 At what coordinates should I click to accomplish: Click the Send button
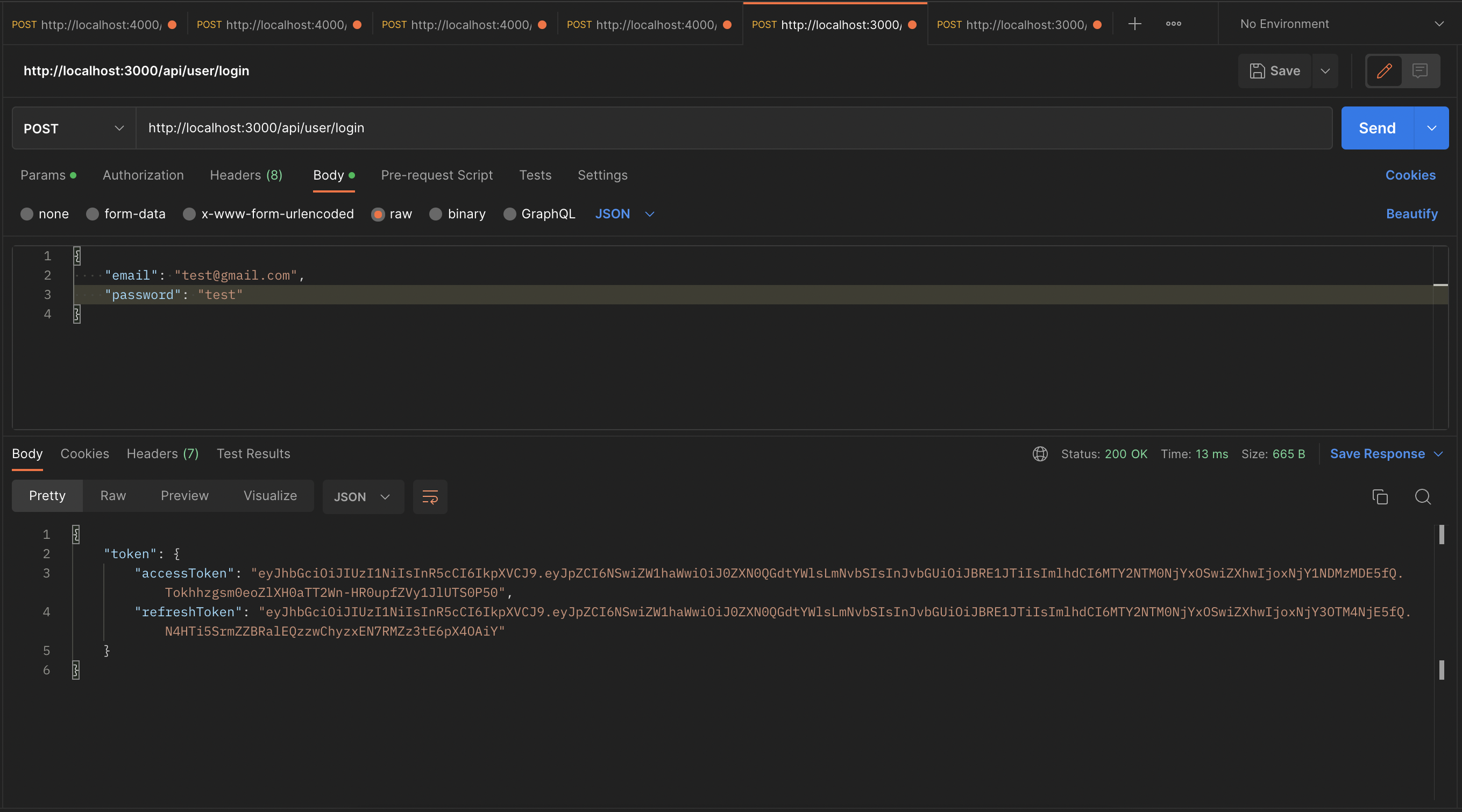click(1377, 127)
